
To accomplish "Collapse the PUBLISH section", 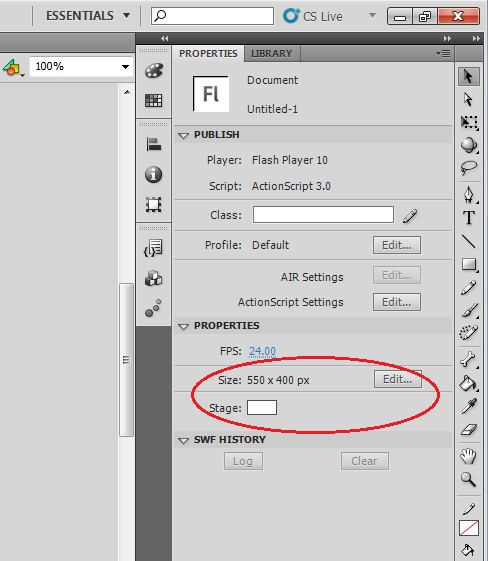I will pos(184,135).
